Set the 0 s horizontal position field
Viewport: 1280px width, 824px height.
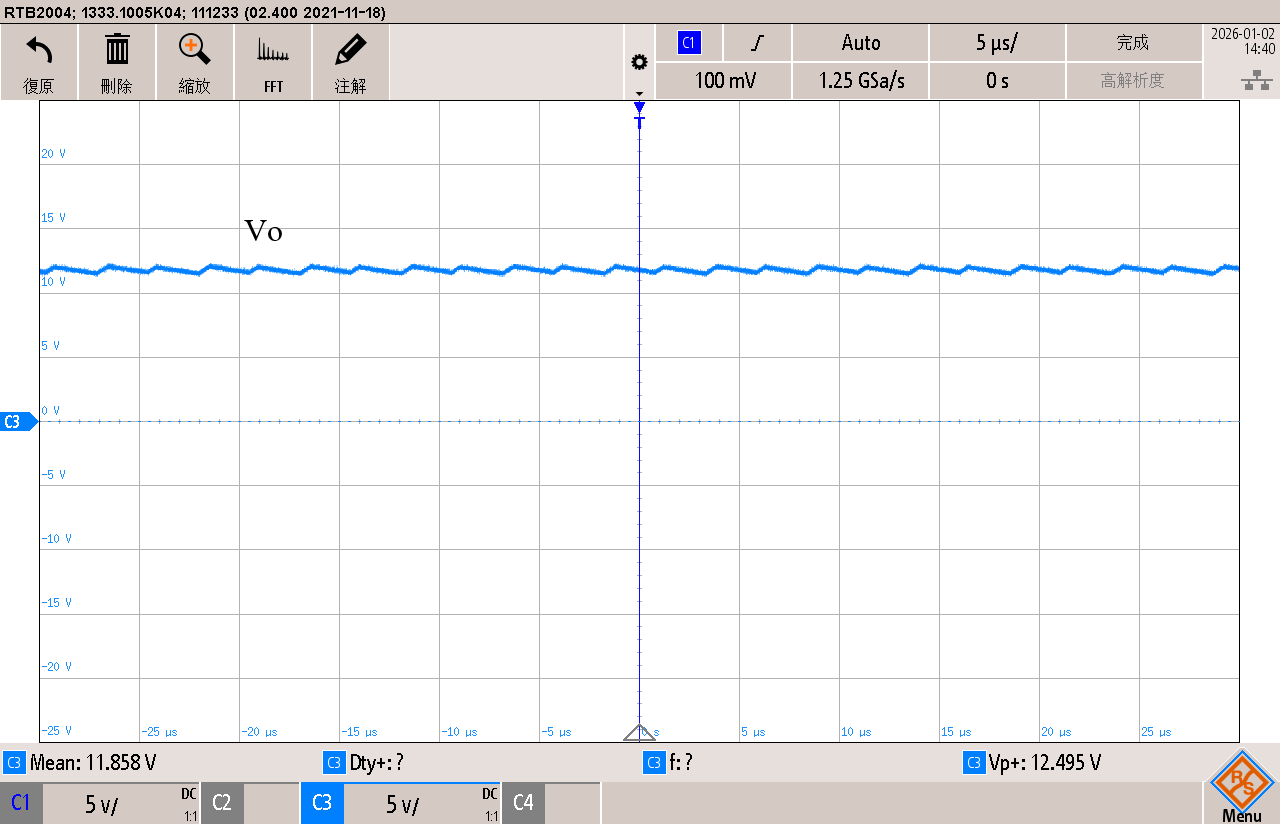[997, 81]
